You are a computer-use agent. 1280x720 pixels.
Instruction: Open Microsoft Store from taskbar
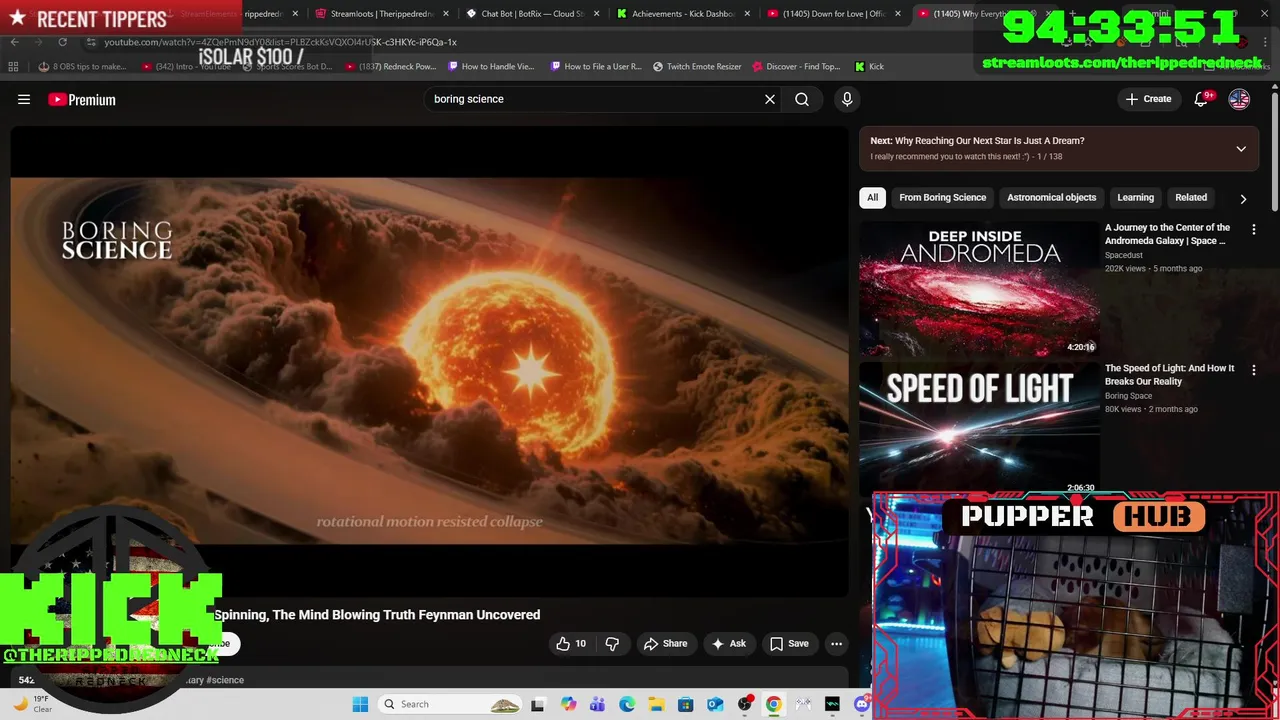(685, 704)
